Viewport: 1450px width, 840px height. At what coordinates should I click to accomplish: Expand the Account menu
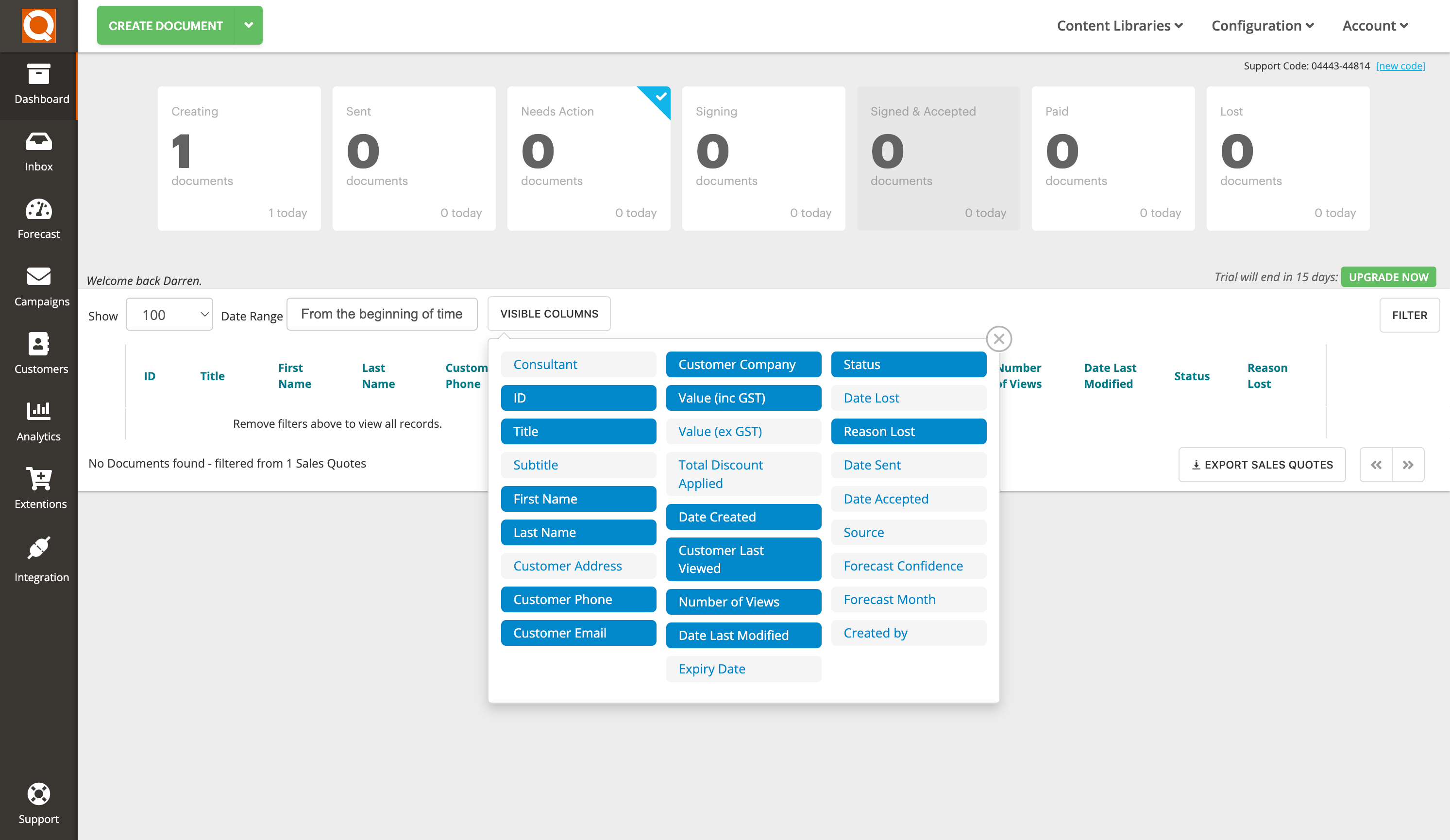[x=1375, y=25]
